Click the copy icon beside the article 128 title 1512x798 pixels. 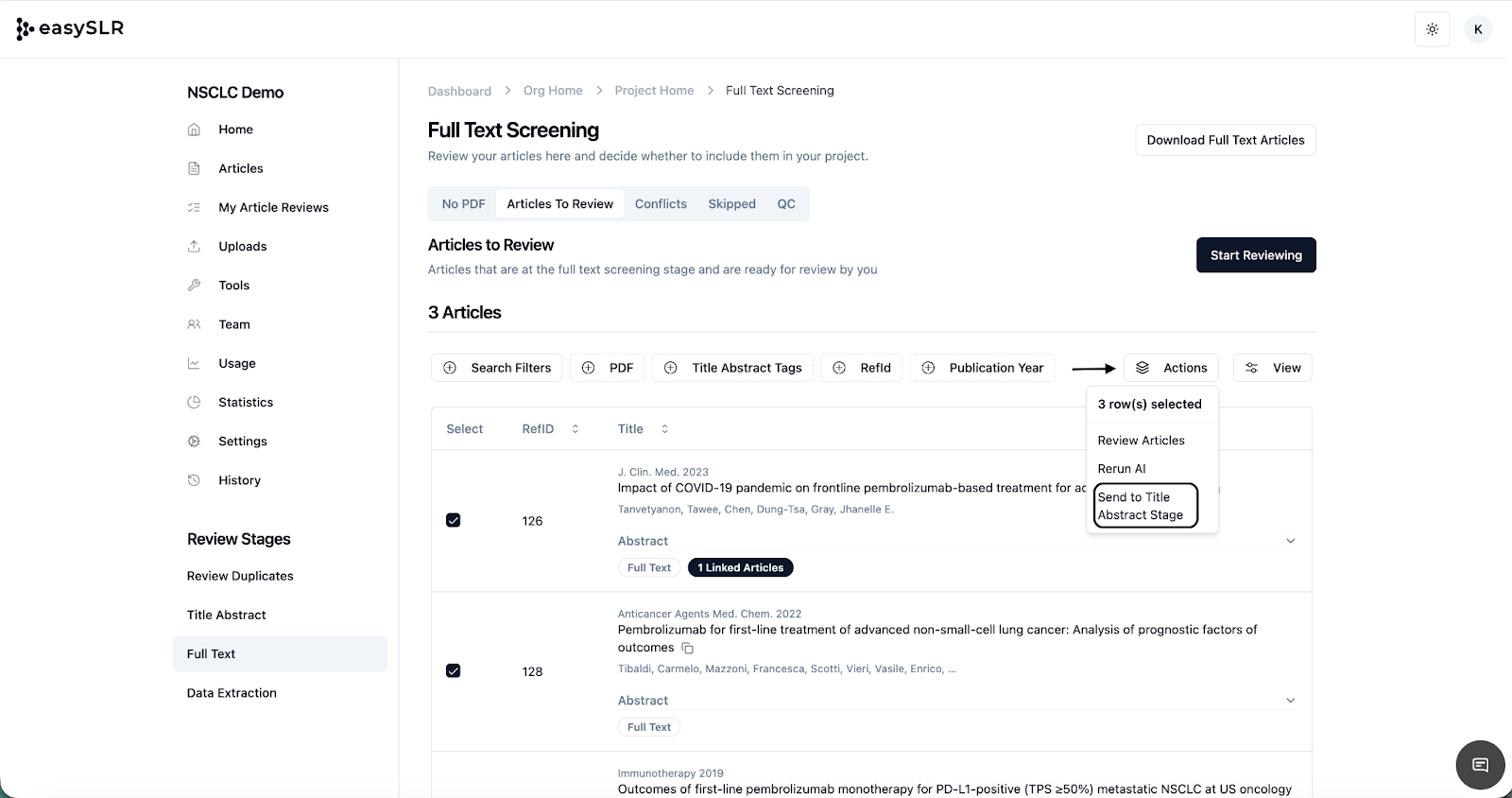click(x=688, y=649)
